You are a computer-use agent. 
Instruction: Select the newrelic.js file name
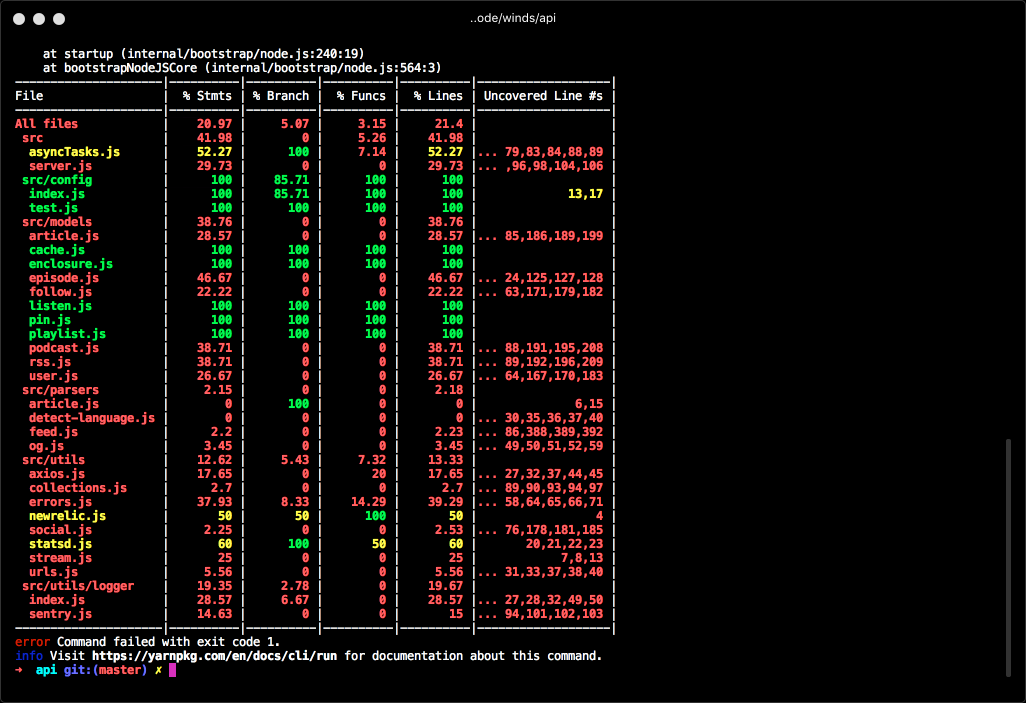point(67,516)
